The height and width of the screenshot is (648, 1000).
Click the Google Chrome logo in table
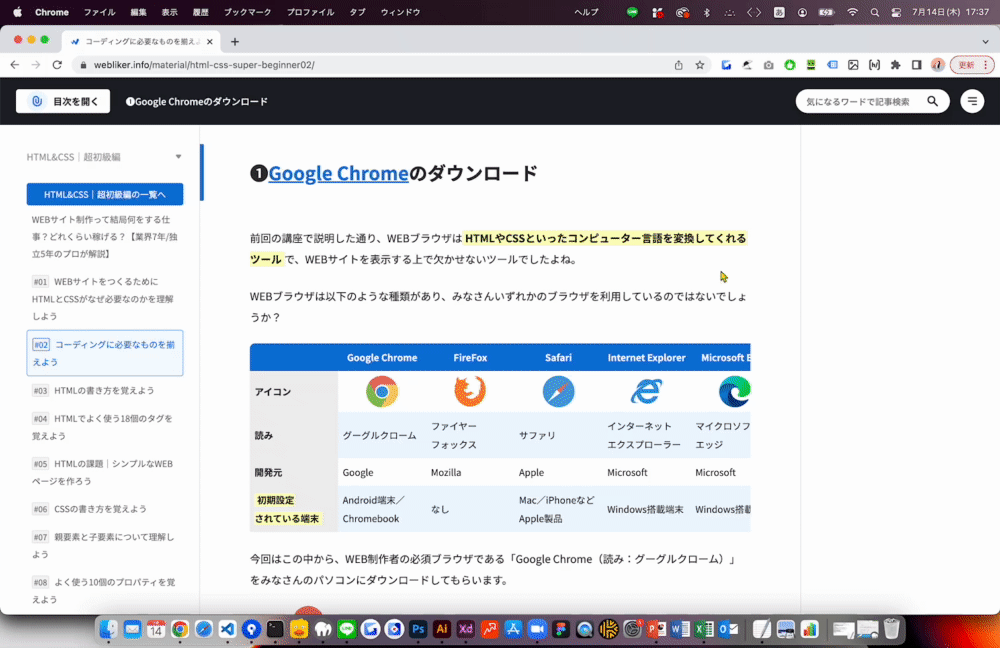tap(382, 392)
